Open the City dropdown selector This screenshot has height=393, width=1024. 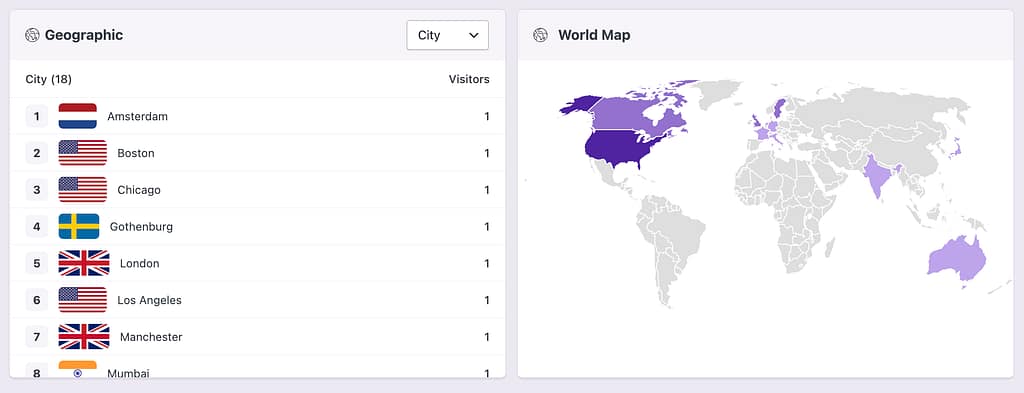[x=447, y=35]
